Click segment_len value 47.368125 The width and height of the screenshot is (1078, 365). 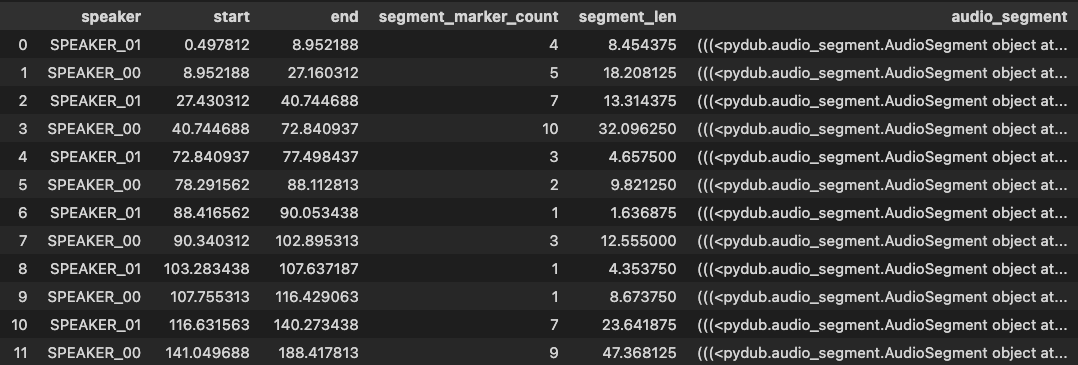point(639,353)
